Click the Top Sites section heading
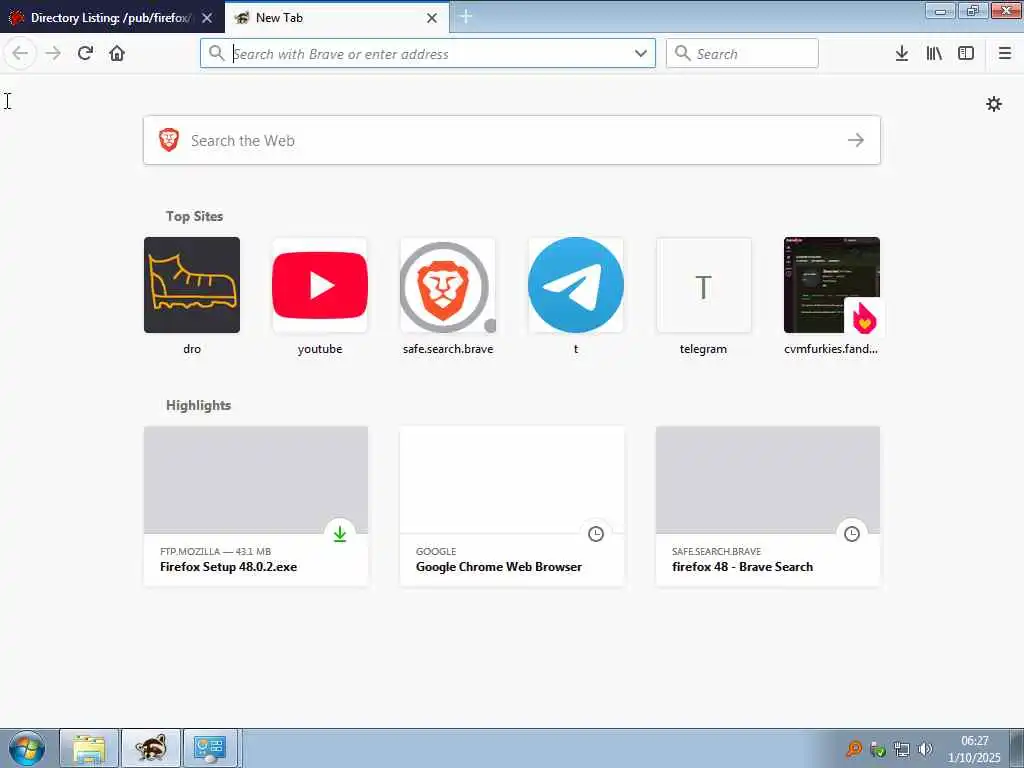 tap(194, 216)
